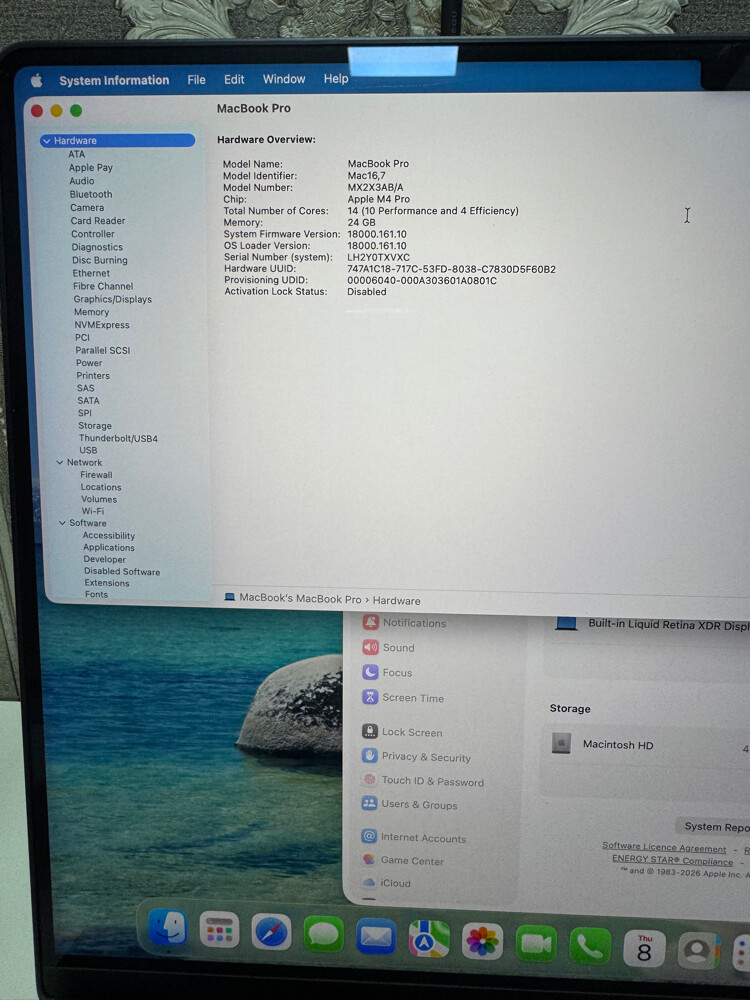Open the Apple menu icon
Image resolution: width=750 pixels, height=1000 pixels.
point(37,80)
